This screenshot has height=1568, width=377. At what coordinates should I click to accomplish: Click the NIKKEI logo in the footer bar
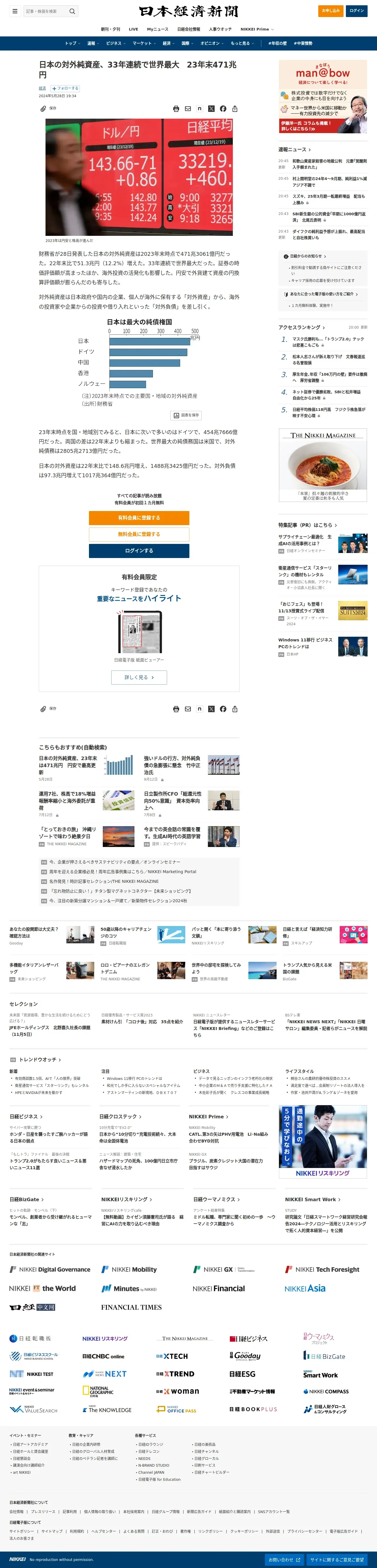(18, 1559)
